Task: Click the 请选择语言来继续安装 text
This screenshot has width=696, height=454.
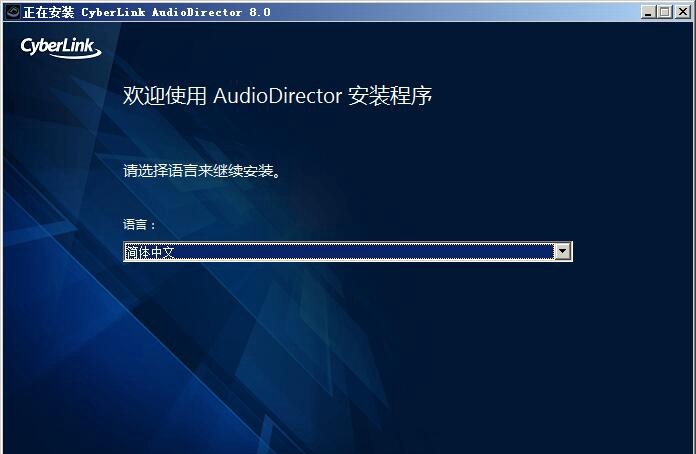Action: (x=202, y=170)
